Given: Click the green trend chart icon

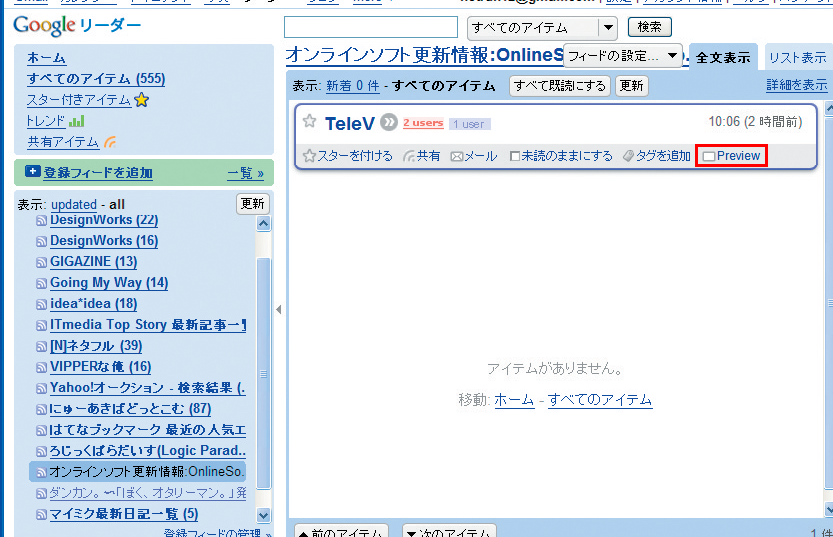Looking at the screenshot, I should (76, 121).
